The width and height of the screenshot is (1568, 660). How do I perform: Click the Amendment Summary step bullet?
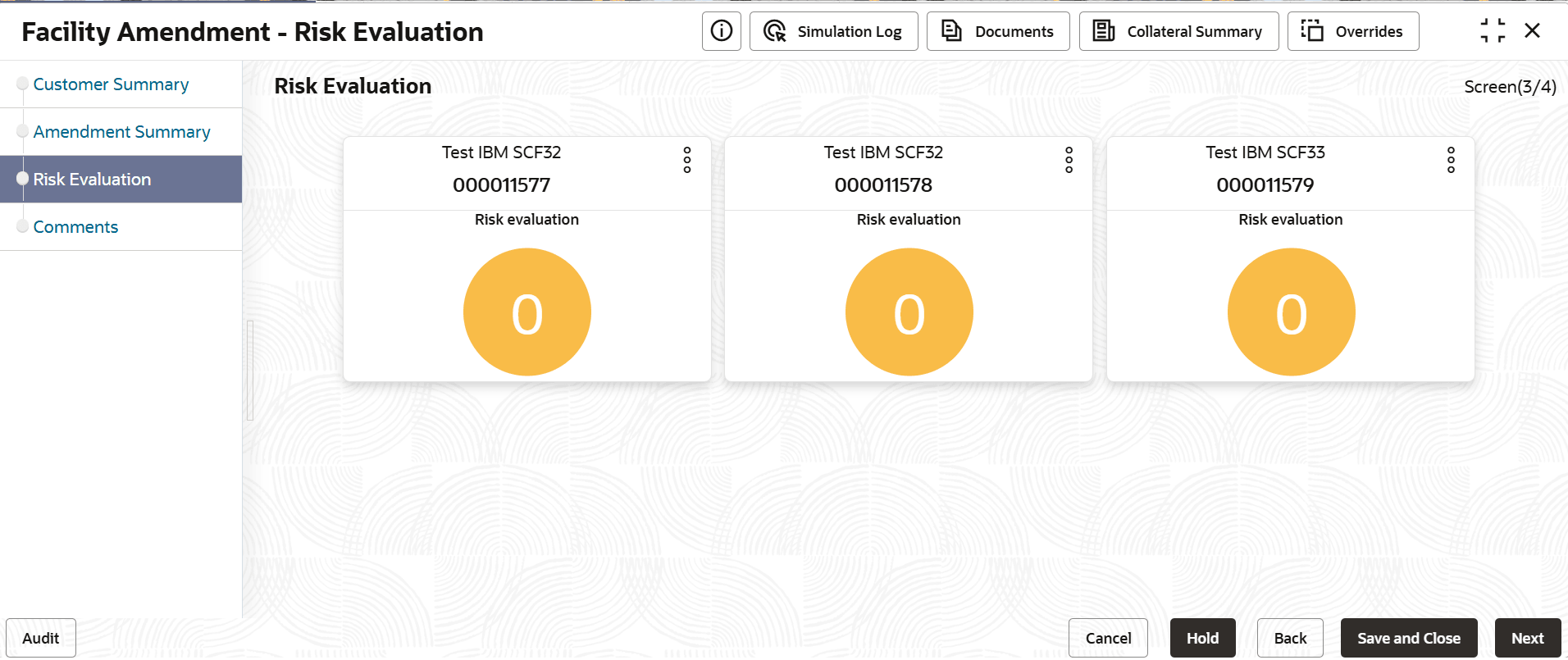pos(23,131)
